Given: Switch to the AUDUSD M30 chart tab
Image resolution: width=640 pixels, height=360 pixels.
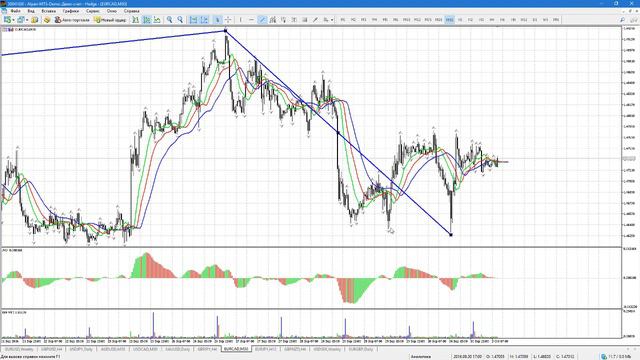Looking at the screenshot, I should (x=113, y=349).
